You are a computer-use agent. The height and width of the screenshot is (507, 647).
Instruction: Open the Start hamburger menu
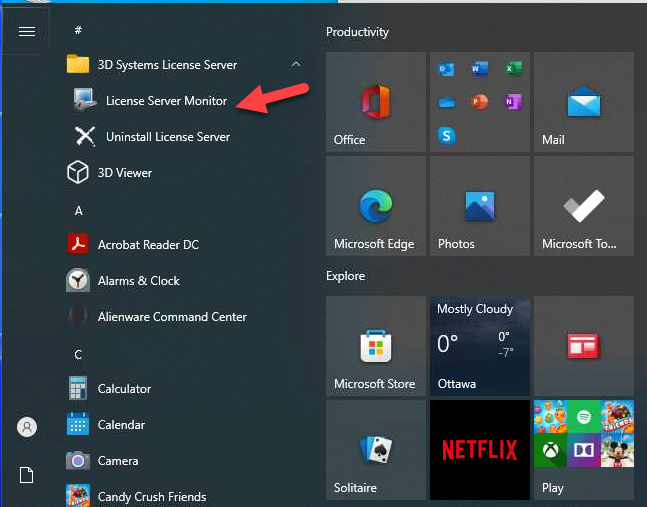pos(27,31)
